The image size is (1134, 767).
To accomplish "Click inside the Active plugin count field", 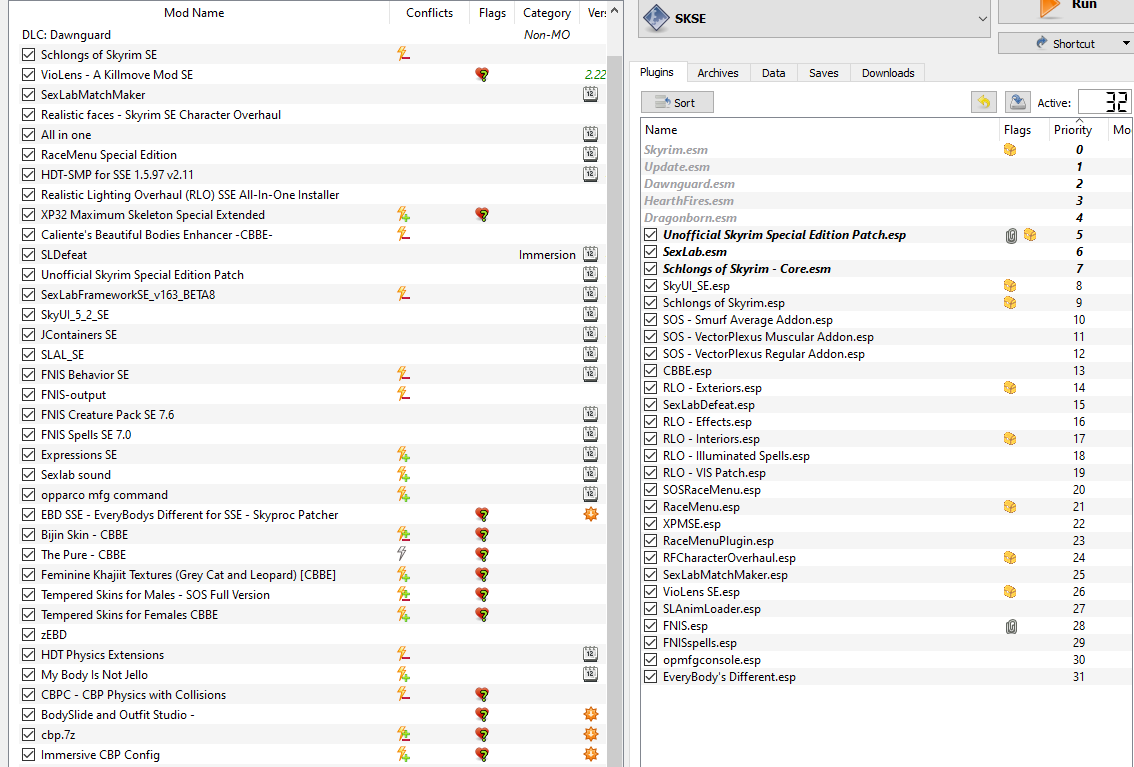I will (1105, 102).
